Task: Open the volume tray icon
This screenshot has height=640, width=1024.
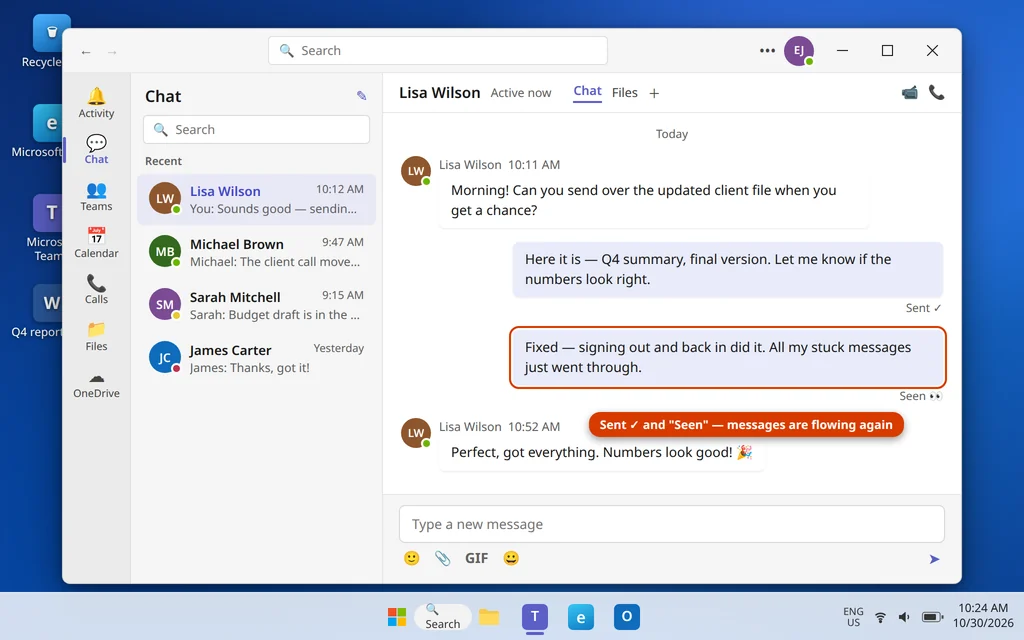Action: pyautogui.click(x=904, y=617)
